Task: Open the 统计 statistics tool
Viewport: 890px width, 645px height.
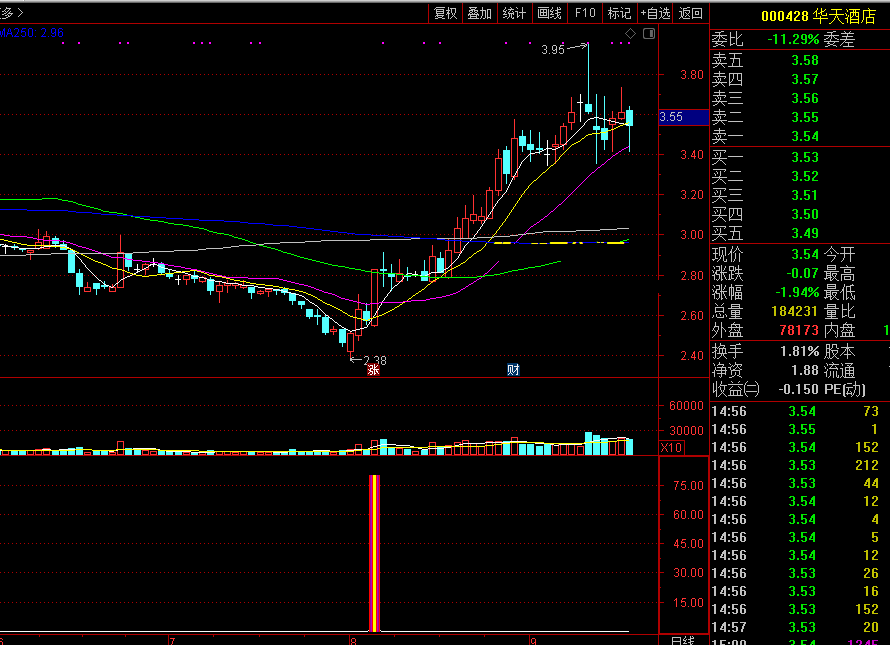Action: pyautogui.click(x=514, y=13)
